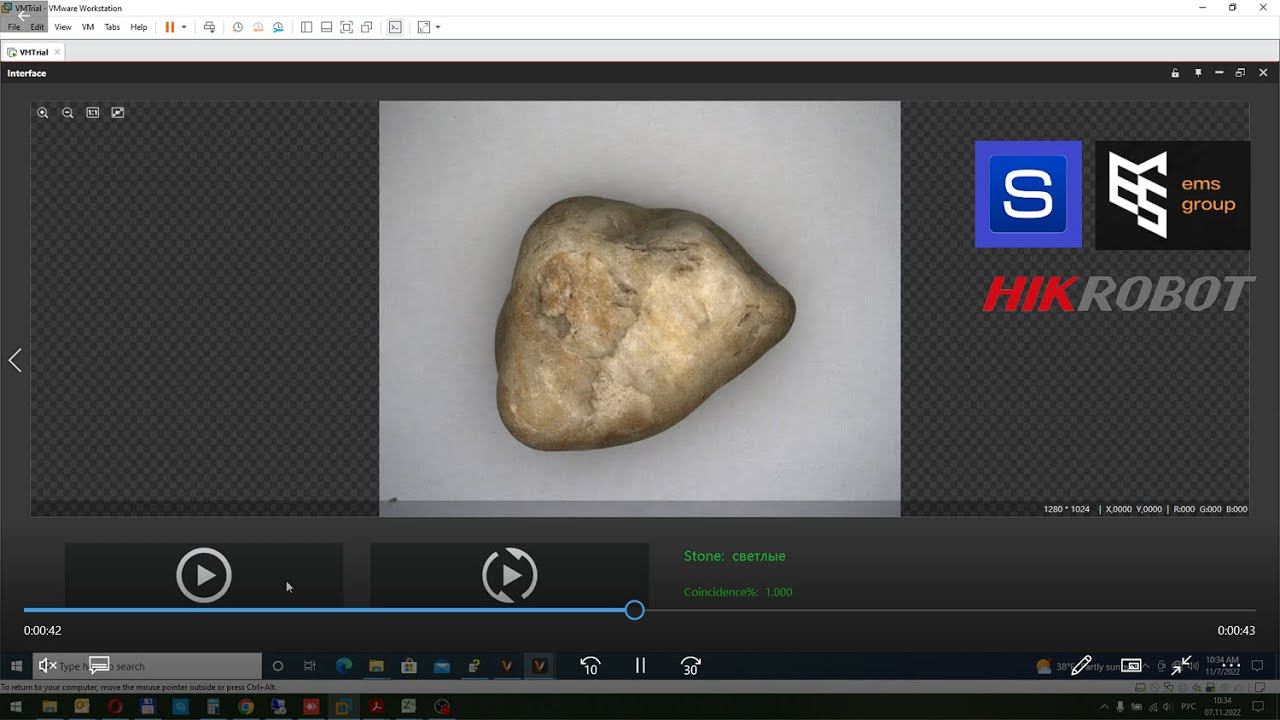Toggle the interface lock icon

point(1176,73)
